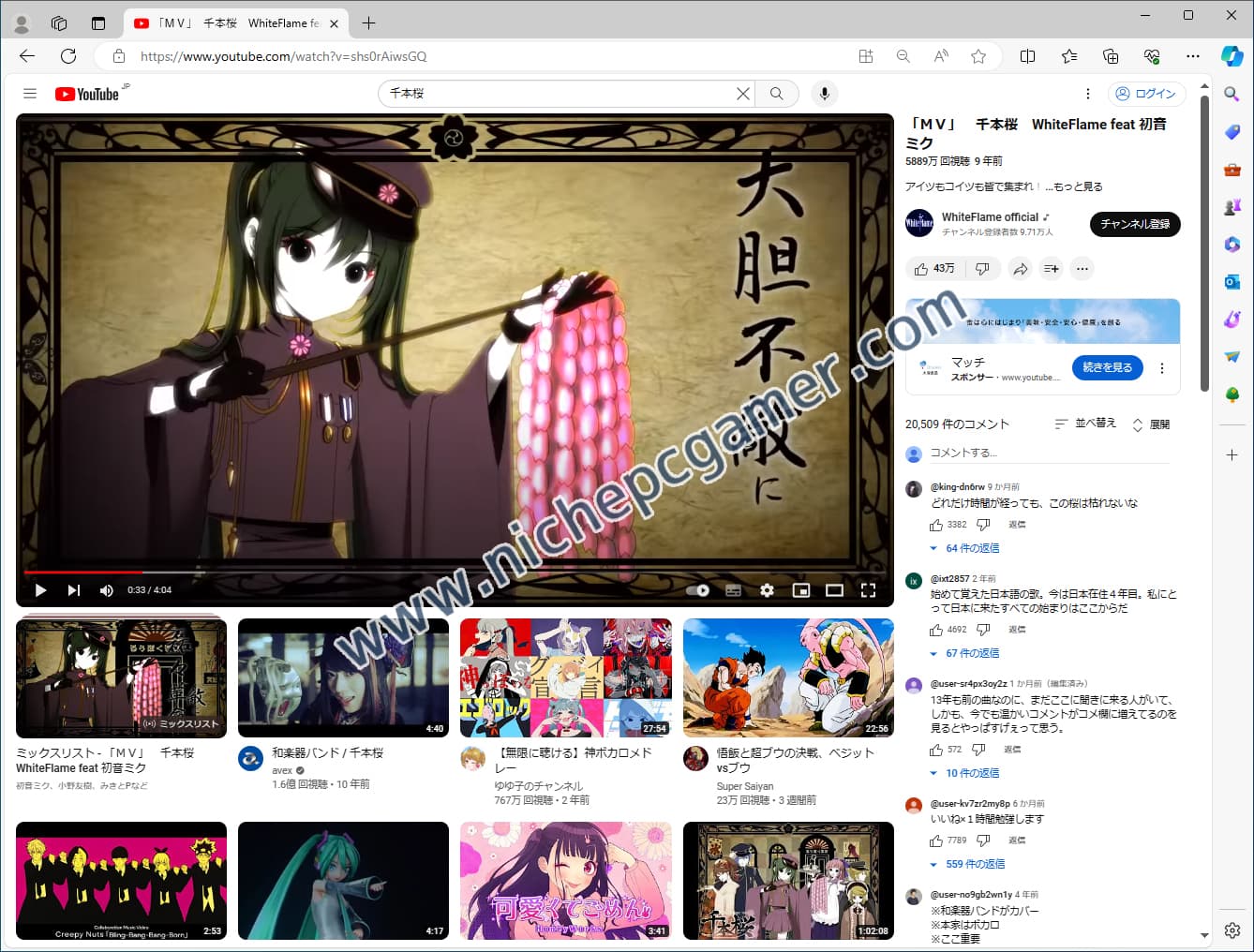Expand comments with 展開
Viewport: 1254px width, 952px height.
[x=1151, y=424]
